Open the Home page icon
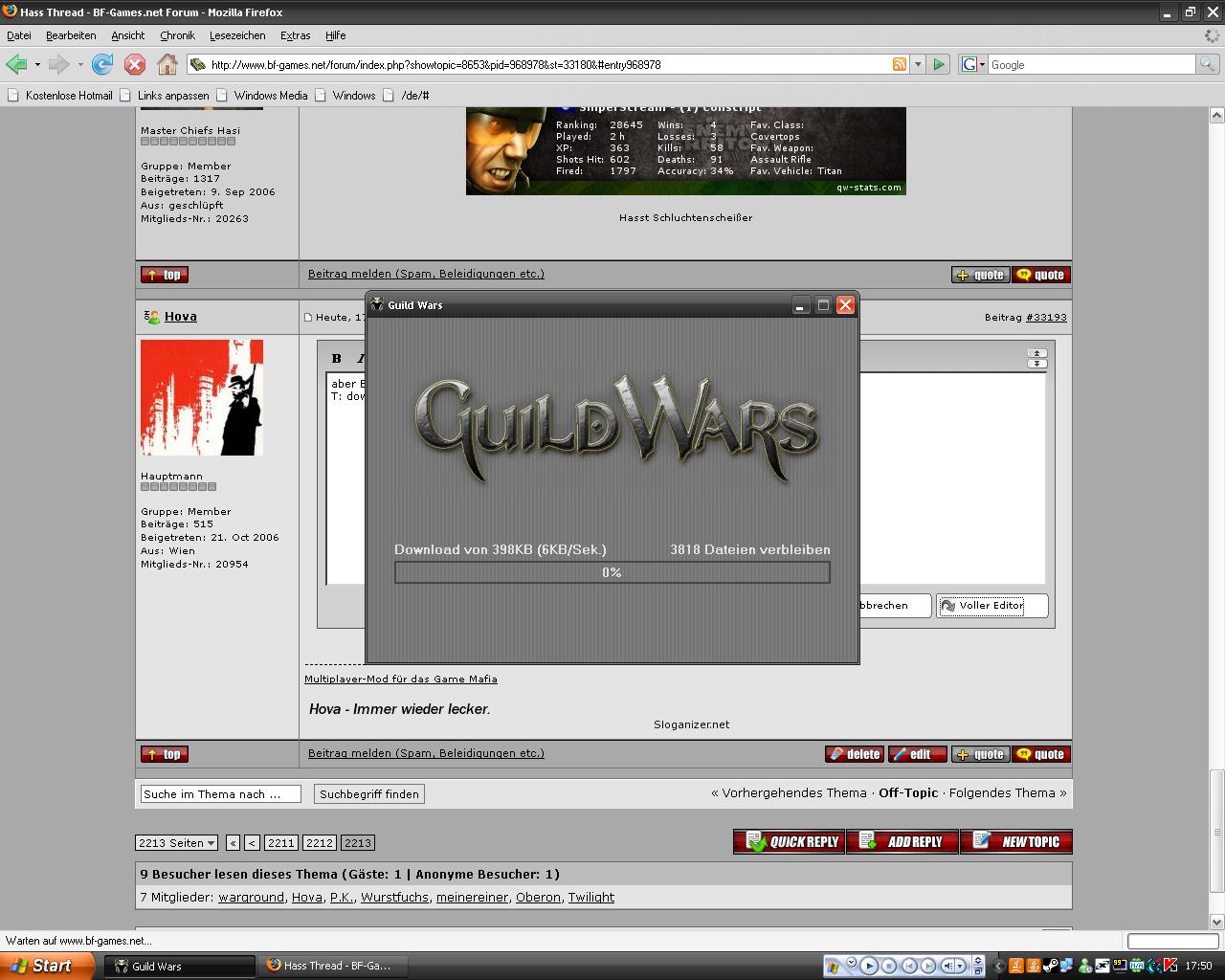Viewport: 1225px width, 980px height. (x=167, y=64)
